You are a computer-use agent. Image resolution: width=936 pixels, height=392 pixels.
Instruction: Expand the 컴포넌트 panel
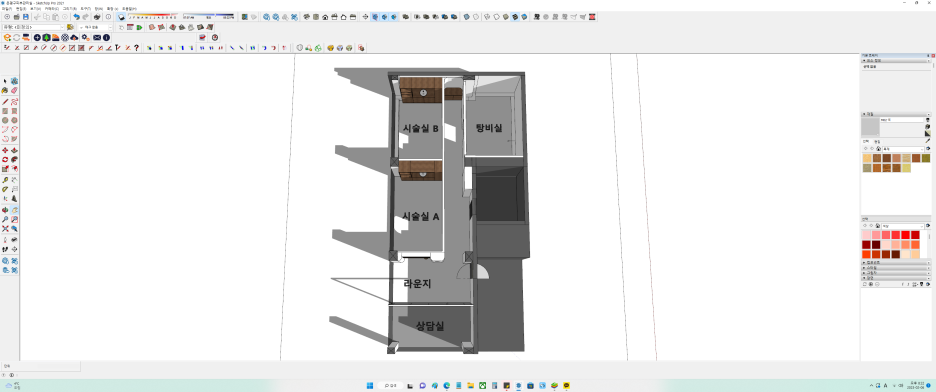tap(895, 262)
